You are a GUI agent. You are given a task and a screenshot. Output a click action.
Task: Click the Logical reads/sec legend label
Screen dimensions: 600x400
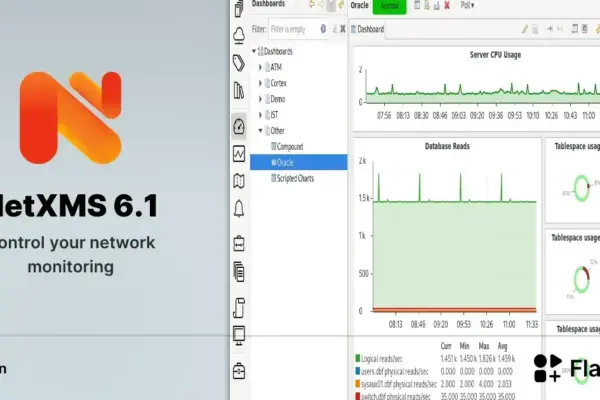point(382,359)
